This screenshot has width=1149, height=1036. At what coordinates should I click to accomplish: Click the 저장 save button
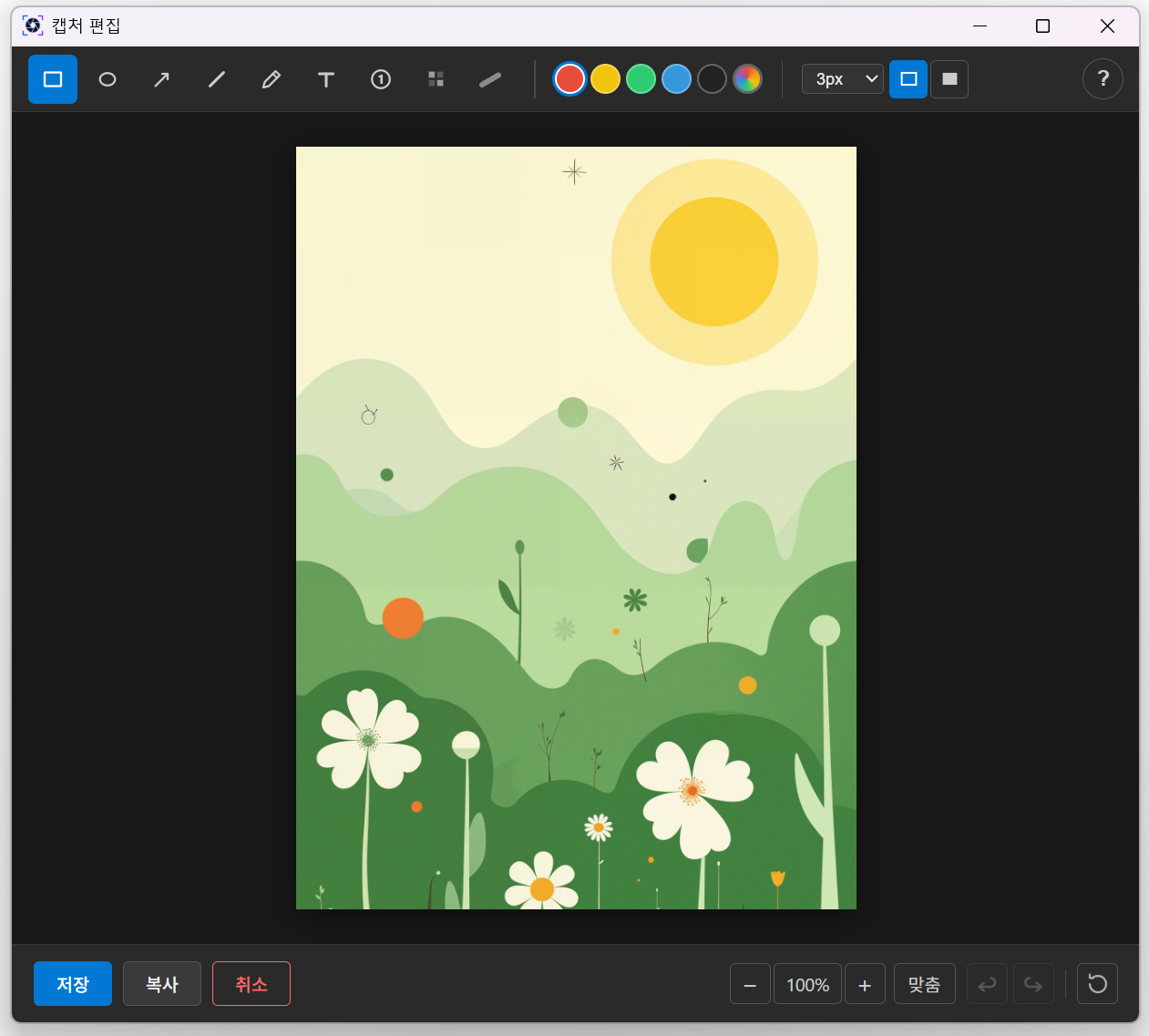click(x=73, y=984)
